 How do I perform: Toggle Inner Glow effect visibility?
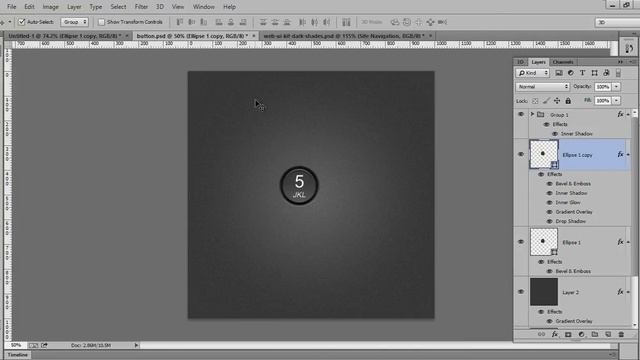549,202
